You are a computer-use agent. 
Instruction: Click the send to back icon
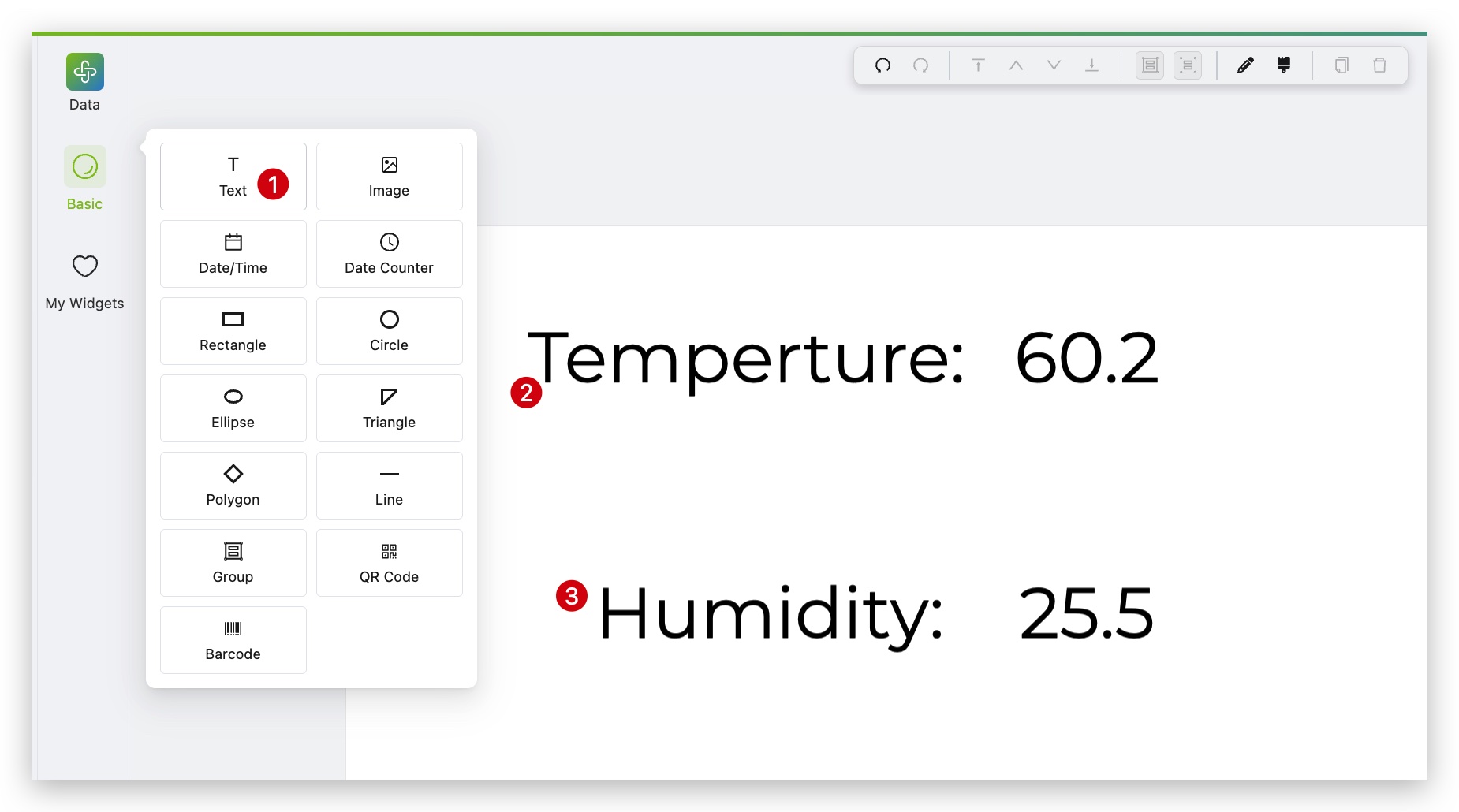pos(1091,65)
